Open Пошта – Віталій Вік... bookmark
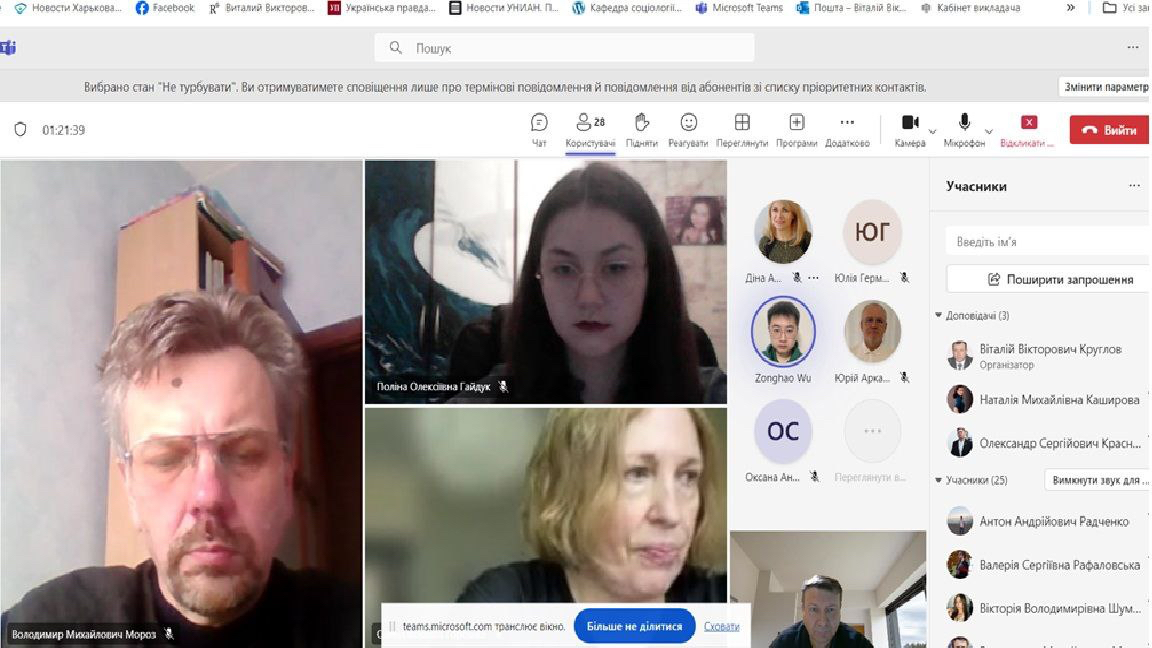1152x648 pixels. pyautogui.click(x=851, y=7)
